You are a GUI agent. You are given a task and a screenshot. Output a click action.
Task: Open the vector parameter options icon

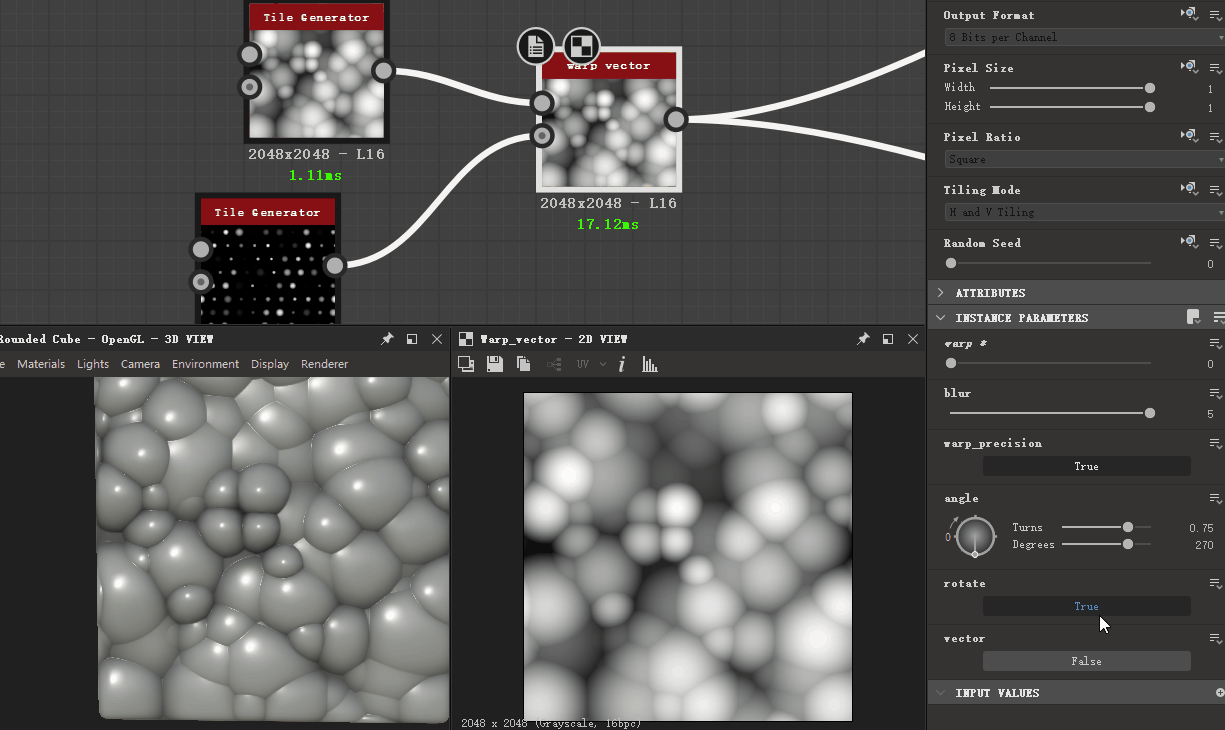(1215, 639)
